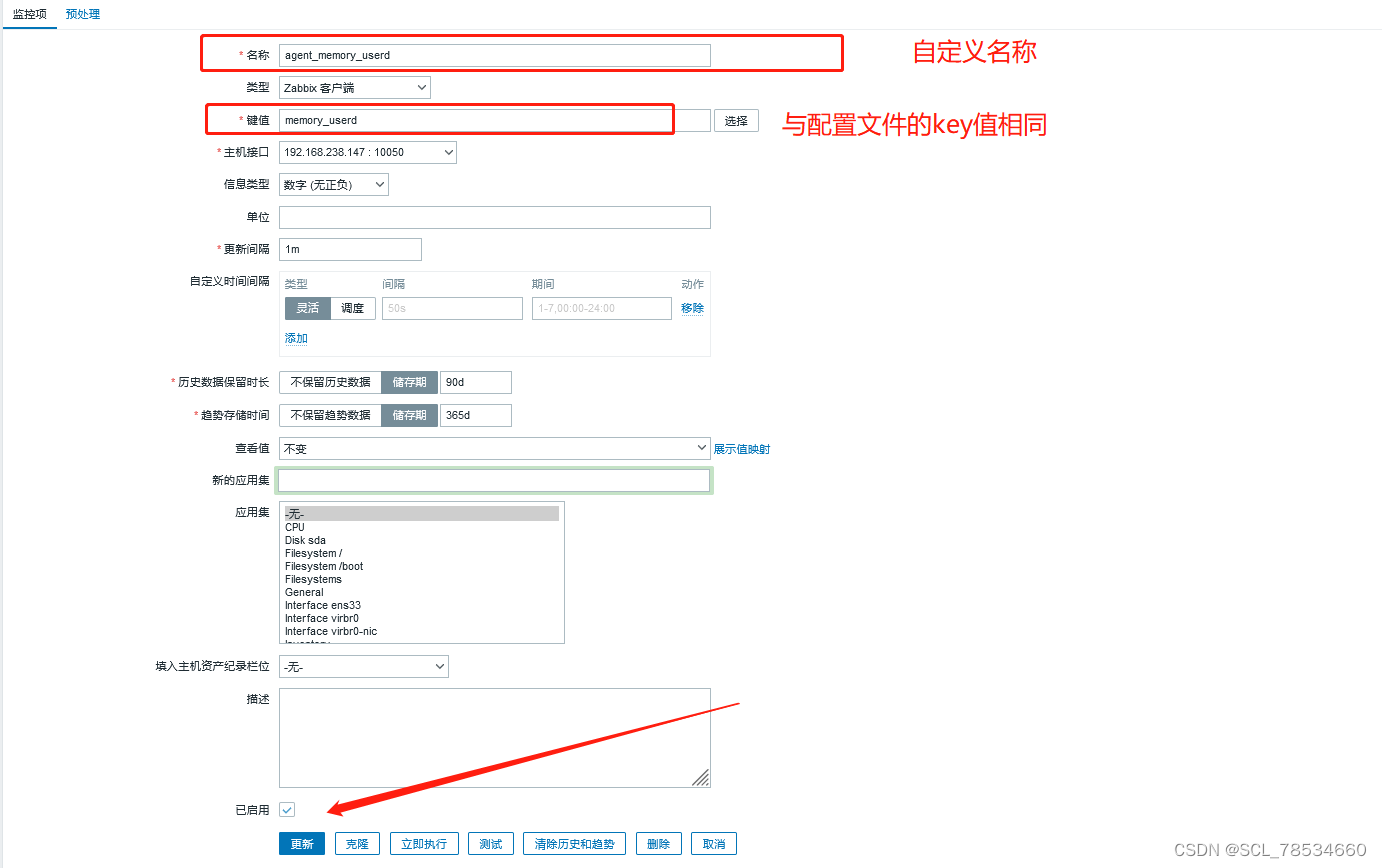Viewport: 1382px width, 868px height.
Task: Select CPU in 应用集 list
Action: (421, 527)
